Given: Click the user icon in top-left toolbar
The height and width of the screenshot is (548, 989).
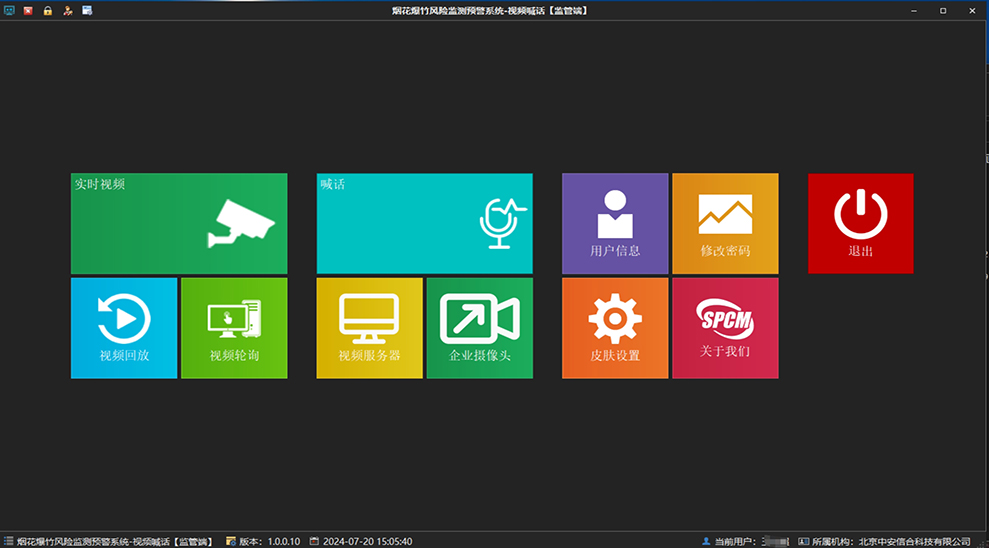Looking at the screenshot, I should coord(68,10).
